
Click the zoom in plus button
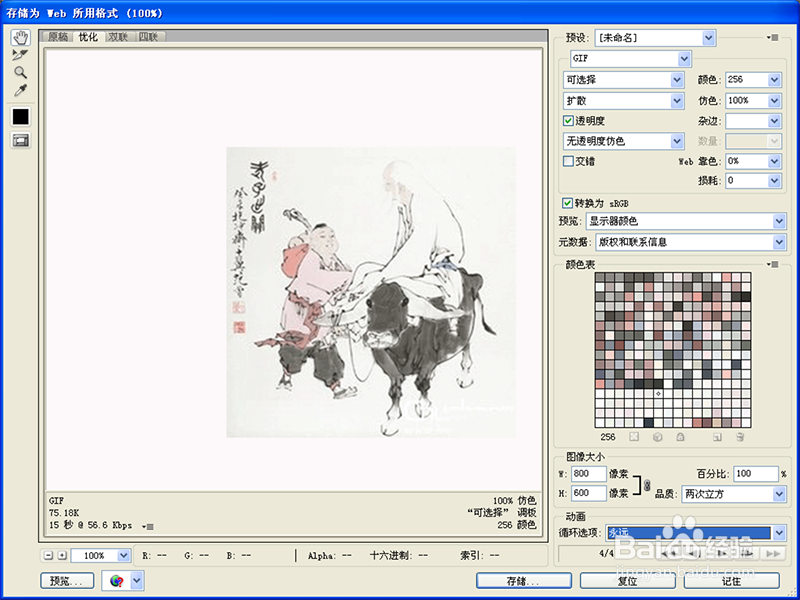pos(62,555)
